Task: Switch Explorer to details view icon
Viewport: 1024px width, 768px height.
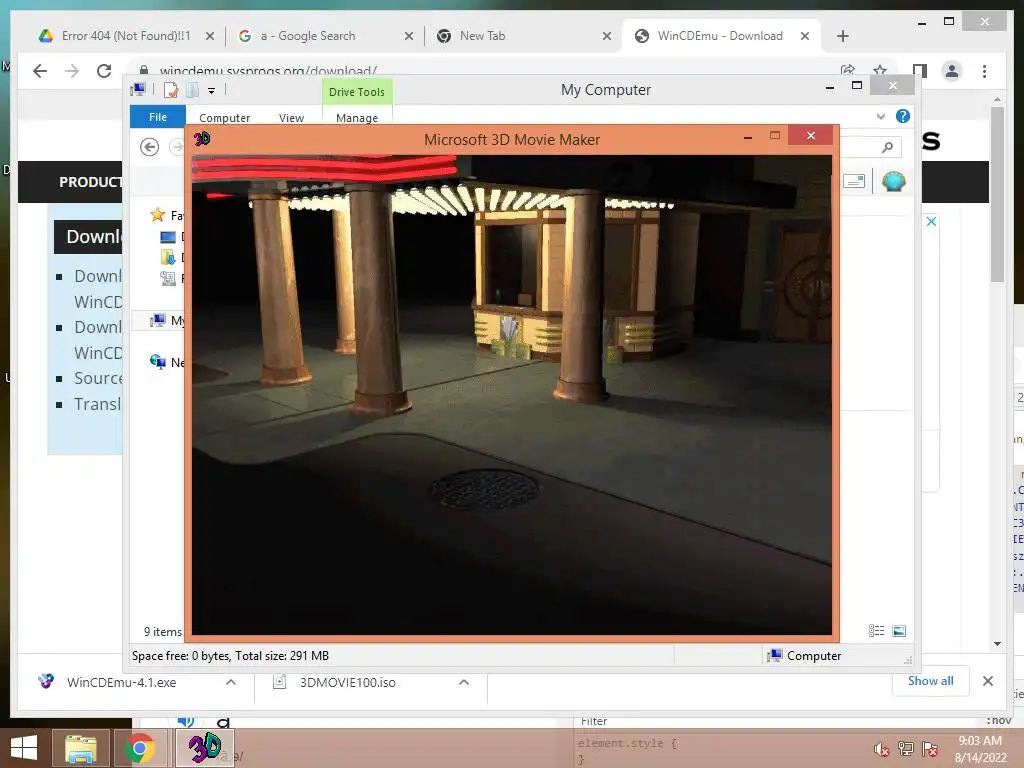Action: [876, 631]
